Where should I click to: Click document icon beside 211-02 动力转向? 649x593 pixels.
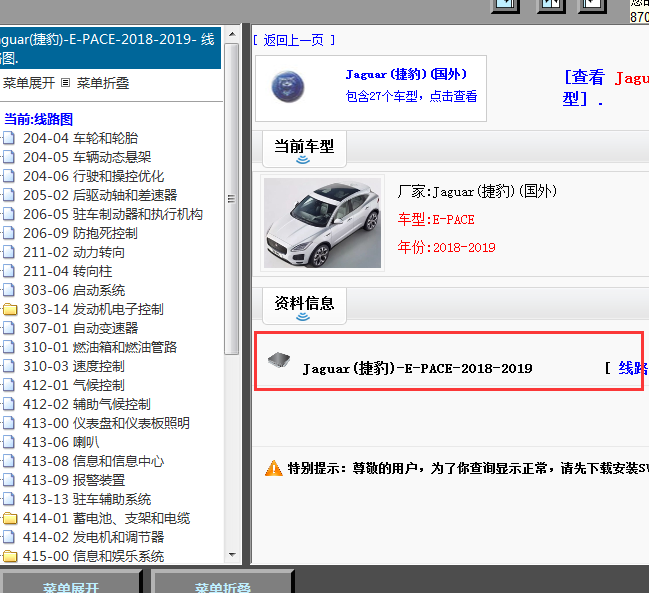[9, 252]
